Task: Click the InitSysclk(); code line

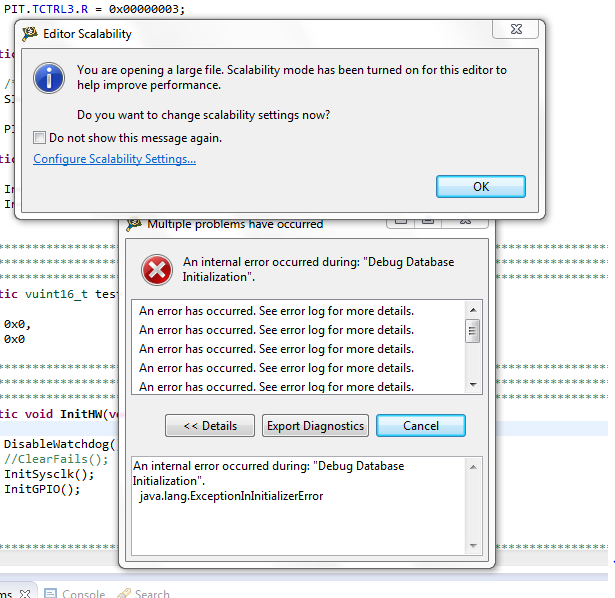Action: point(49,474)
